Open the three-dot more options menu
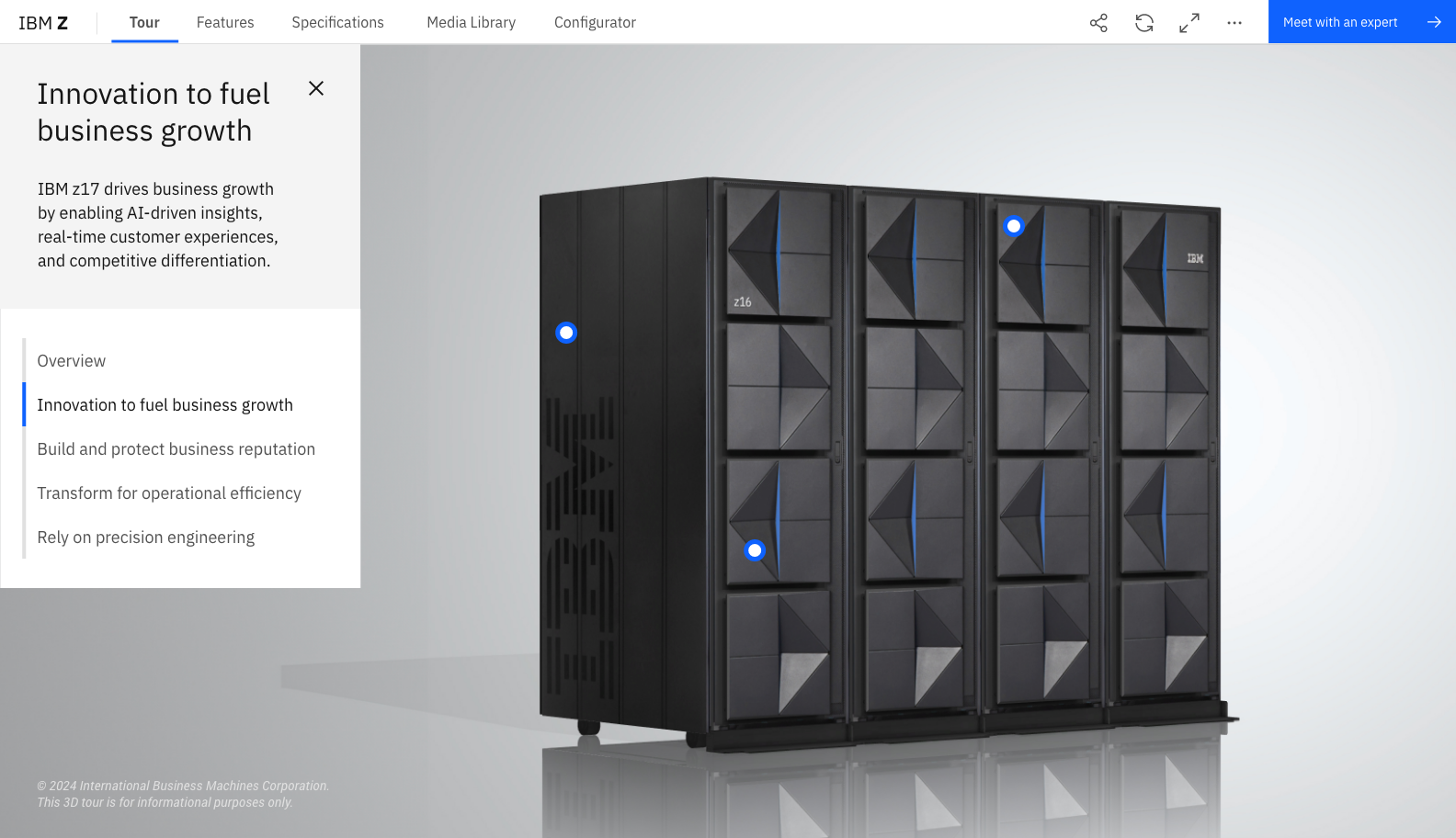The height and width of the screenshot is (838, 1456). (x=1234, y=23)
